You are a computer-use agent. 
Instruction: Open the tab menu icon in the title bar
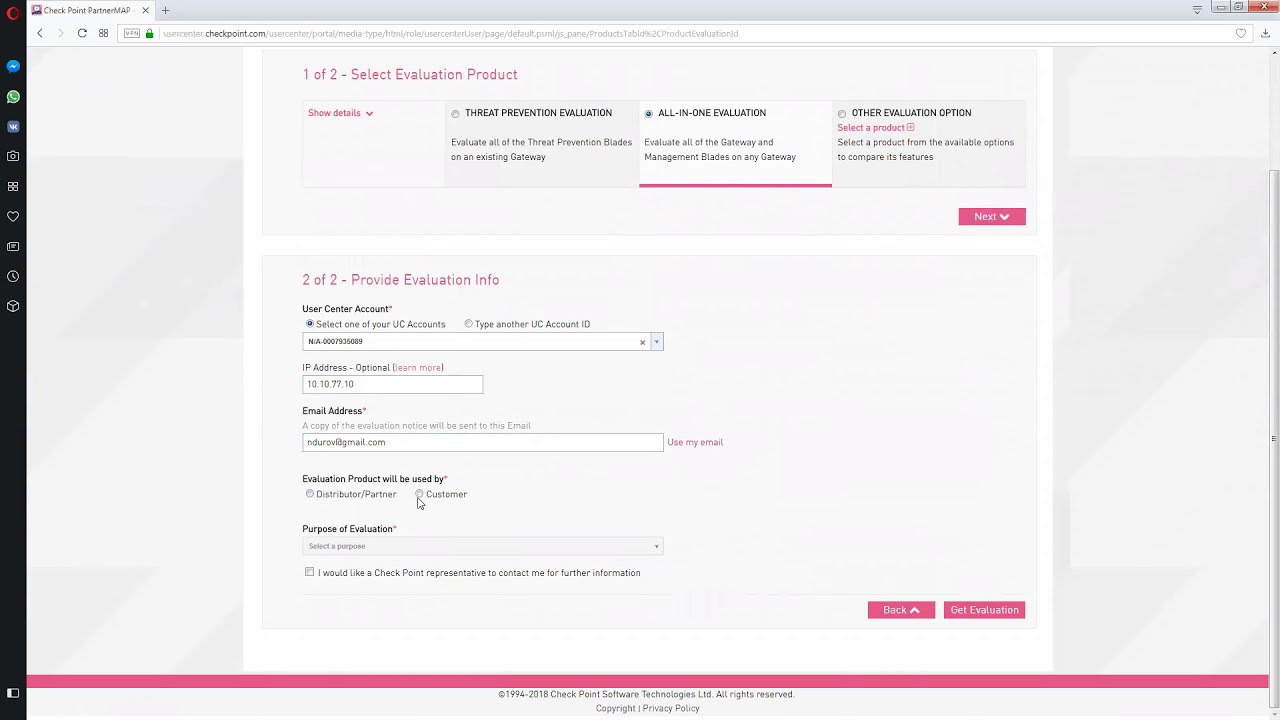click(1197, 9)
